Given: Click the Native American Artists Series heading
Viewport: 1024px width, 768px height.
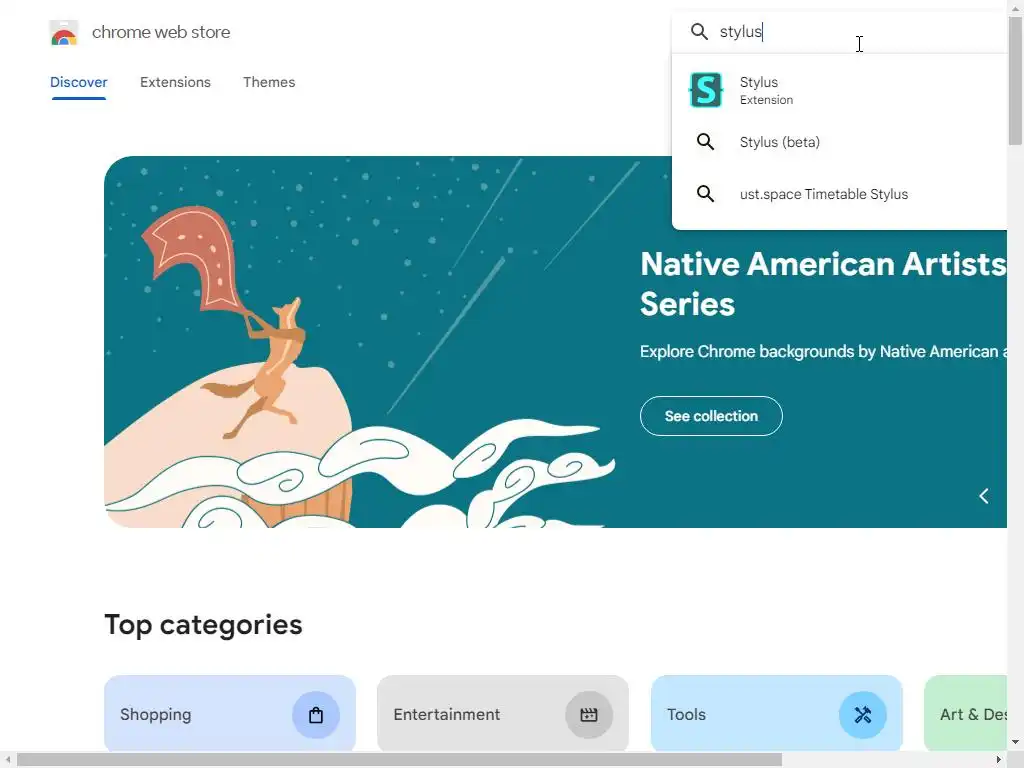Looking at the screenshot, I should coord(823,284).
